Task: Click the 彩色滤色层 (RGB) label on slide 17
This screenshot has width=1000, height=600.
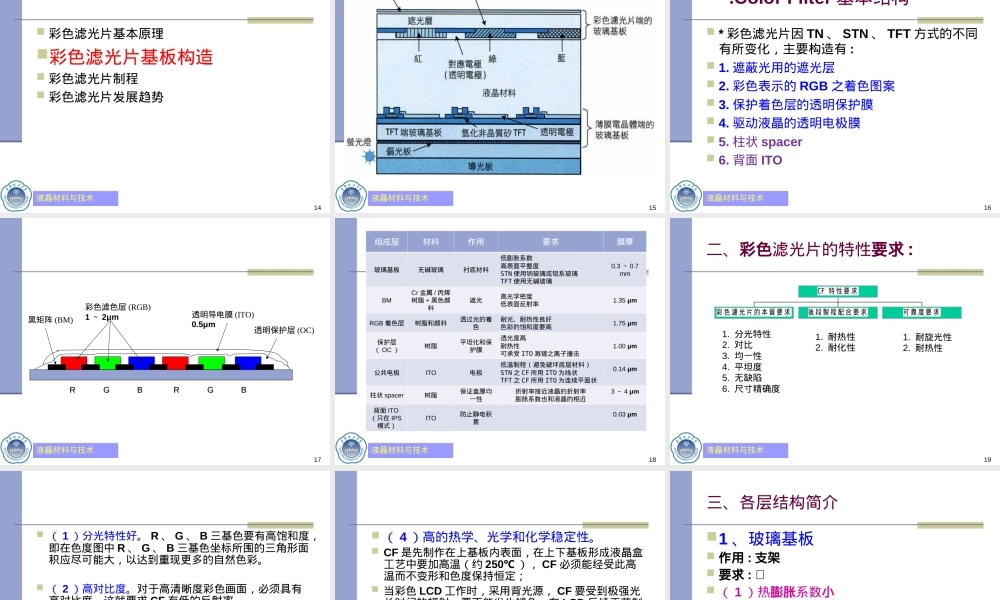Action: (x=118, y=307)
